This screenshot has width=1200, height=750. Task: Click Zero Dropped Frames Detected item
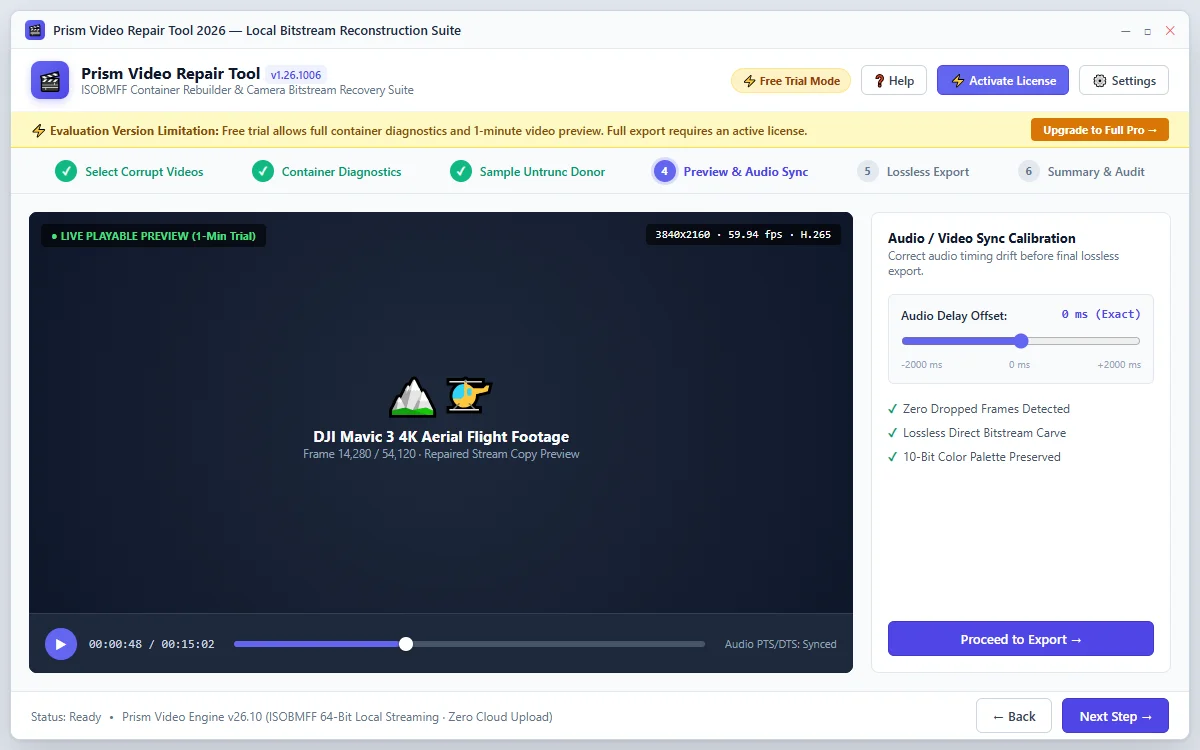(x=979, y=409)
